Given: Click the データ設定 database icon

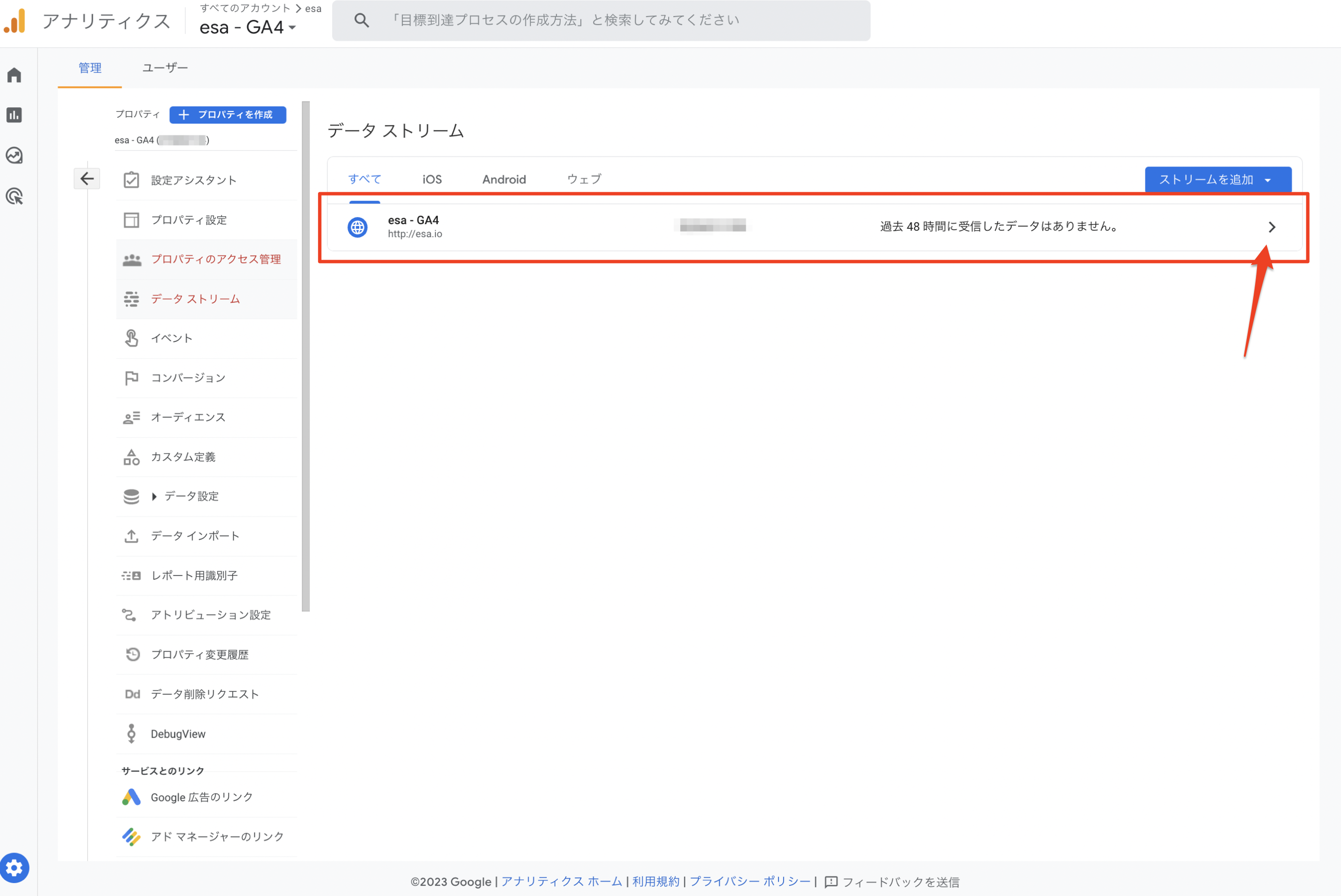Looking at the screenshot, I should pyautogui.click(x=131, y=497).
